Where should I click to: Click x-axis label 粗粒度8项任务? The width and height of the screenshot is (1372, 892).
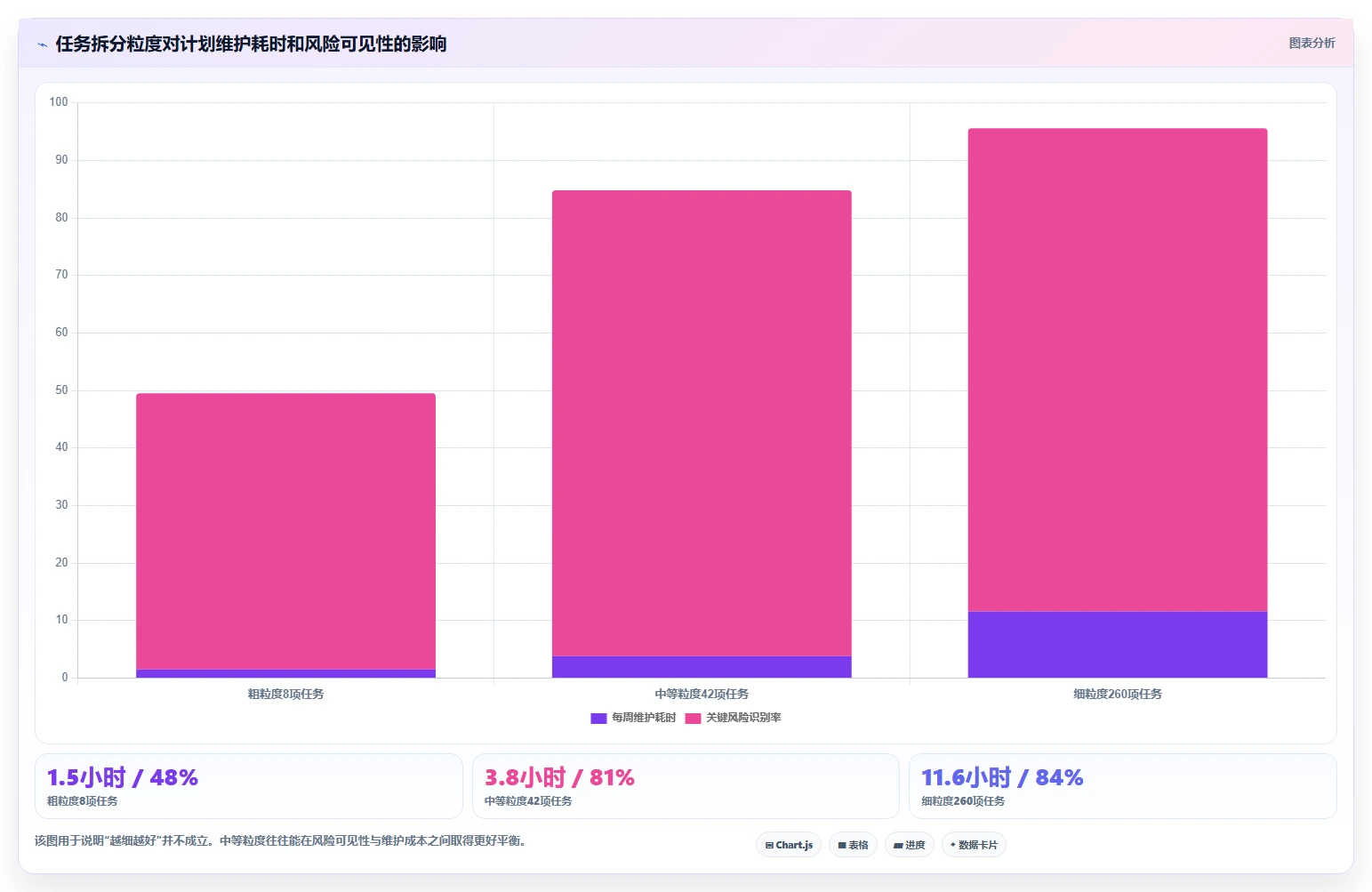pyautogui.click(x=285, y=694)
